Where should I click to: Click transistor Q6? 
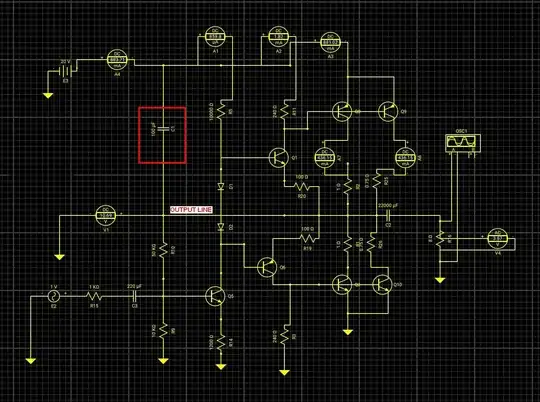coord(267,267)
